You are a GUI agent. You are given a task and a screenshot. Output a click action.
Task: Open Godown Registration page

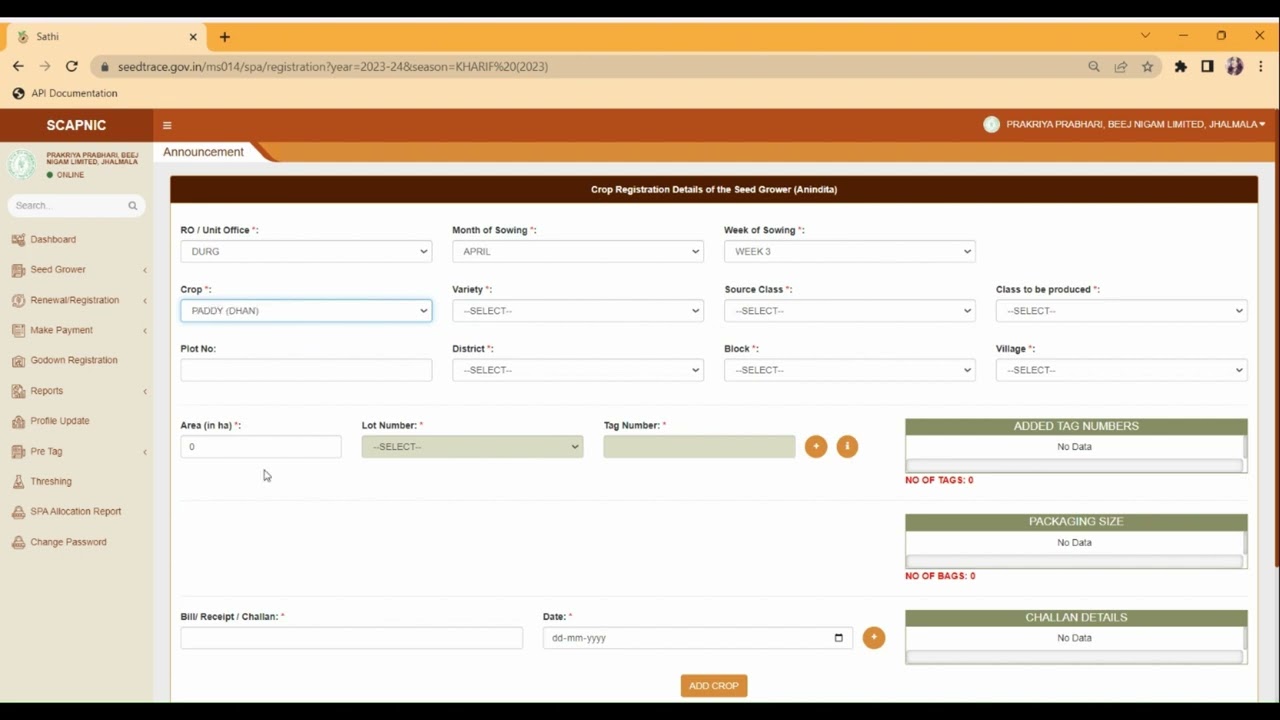pos(73,360)
